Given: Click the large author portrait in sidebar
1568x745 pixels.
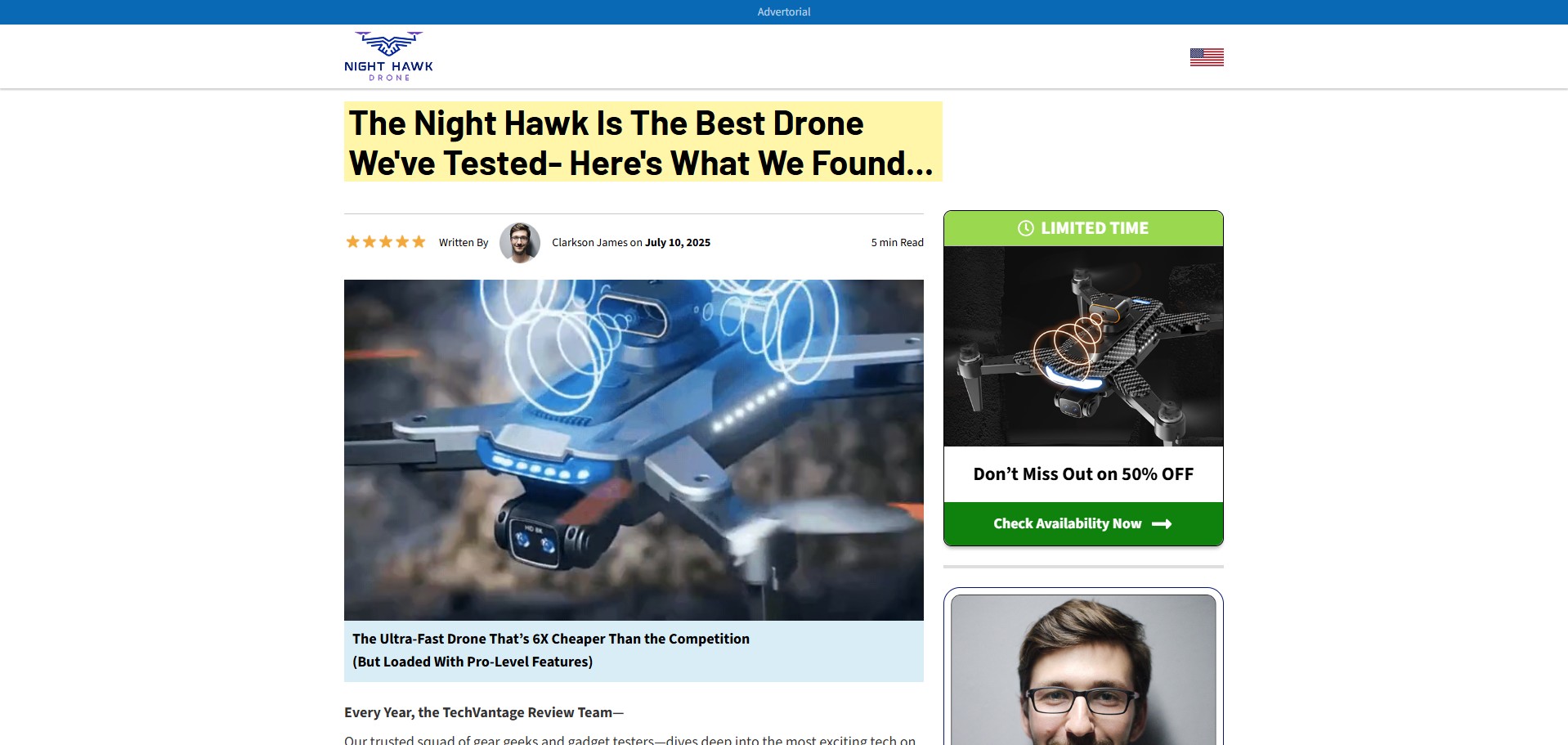Looking at the screenshot, I should (1083, 670).
